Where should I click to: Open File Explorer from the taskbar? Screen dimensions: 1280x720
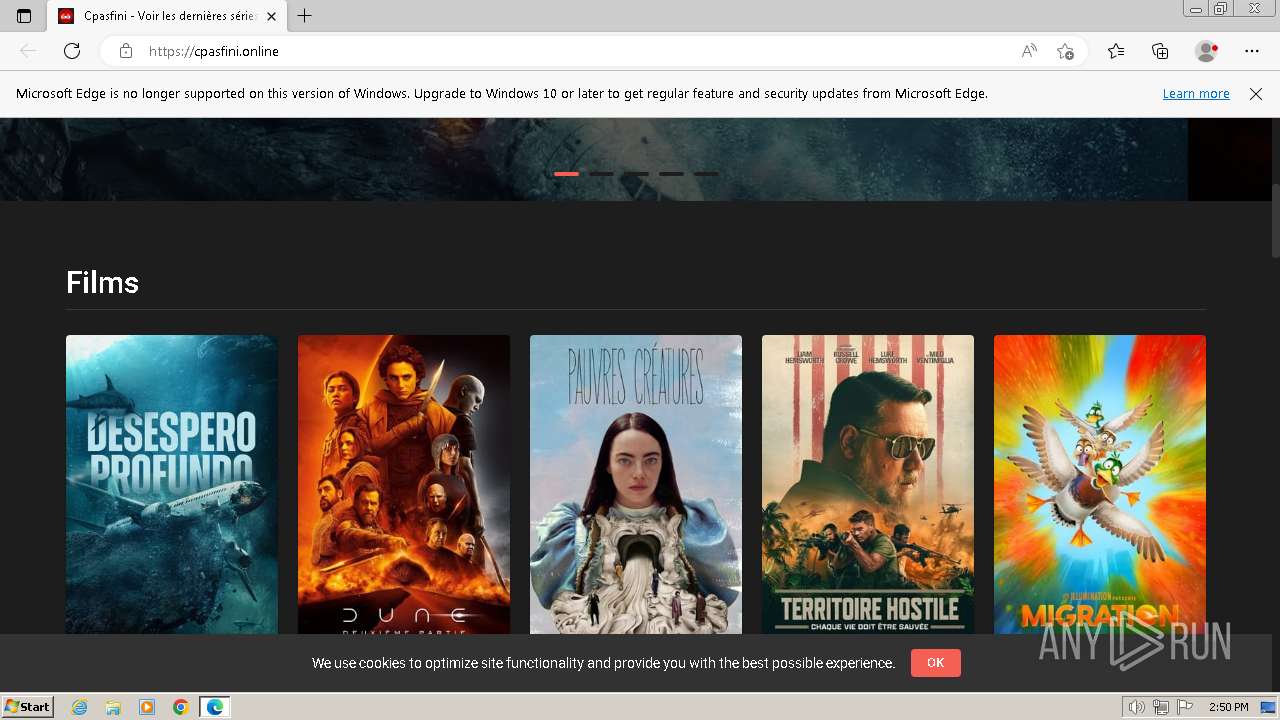113,707
